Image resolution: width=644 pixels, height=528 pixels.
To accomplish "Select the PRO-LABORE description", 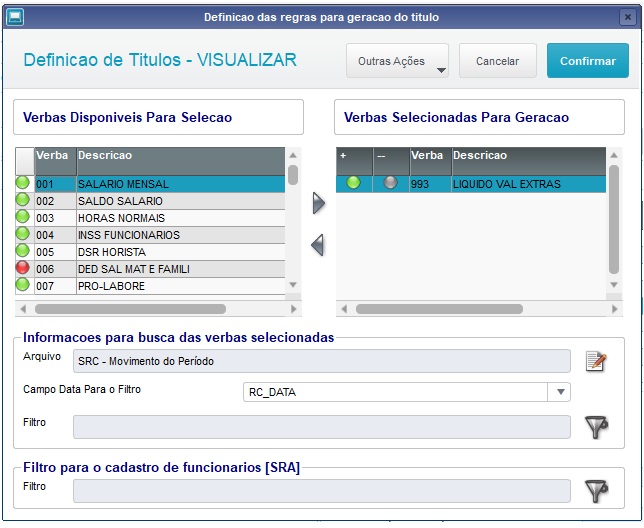I will [111, 286].
